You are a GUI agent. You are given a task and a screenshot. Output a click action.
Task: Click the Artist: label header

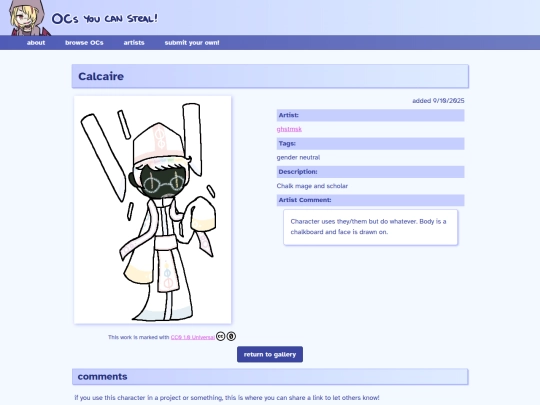point(371,115)
